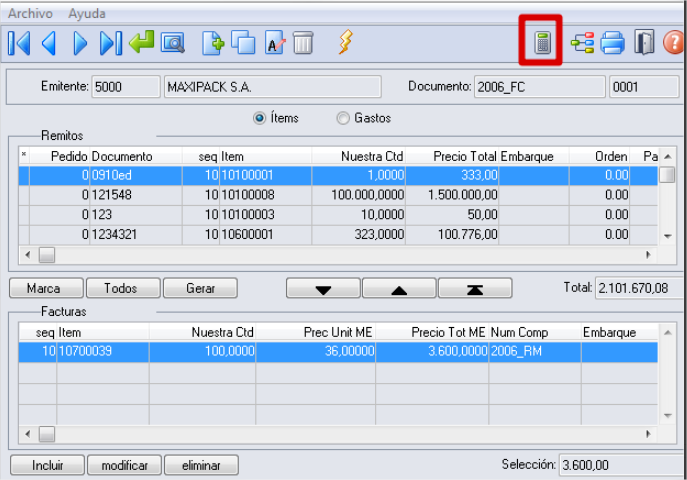
Task: Click the green return arrow icon
Action: [x=142, y=42]
